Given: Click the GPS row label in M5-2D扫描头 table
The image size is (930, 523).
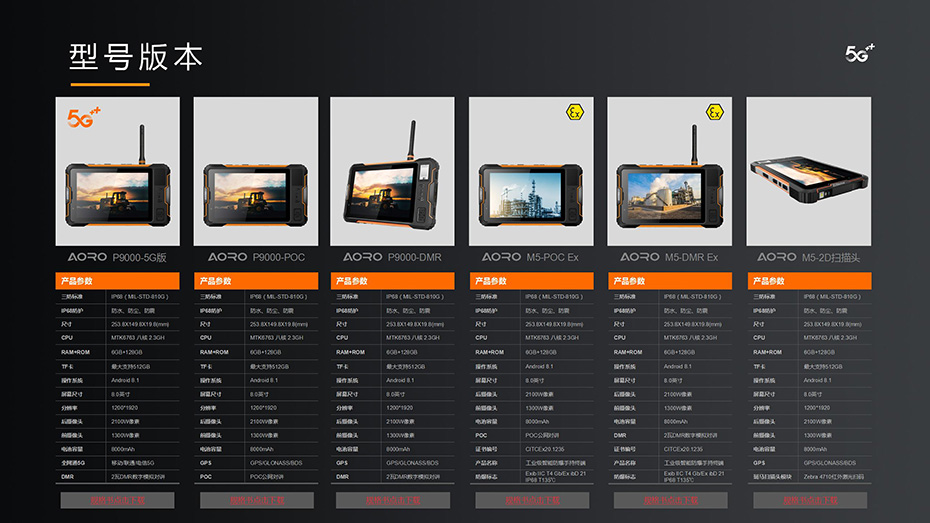Looking at the screenshot, I should point(759,463).
